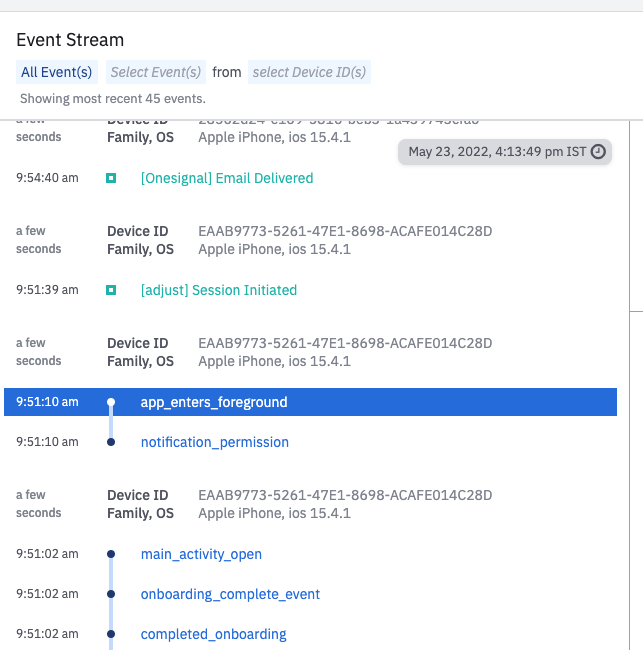The height and width of the screenshot is (650, 643).
Task: Click the green square icon beside Email Delivered
Action: [x=111, y=178]
